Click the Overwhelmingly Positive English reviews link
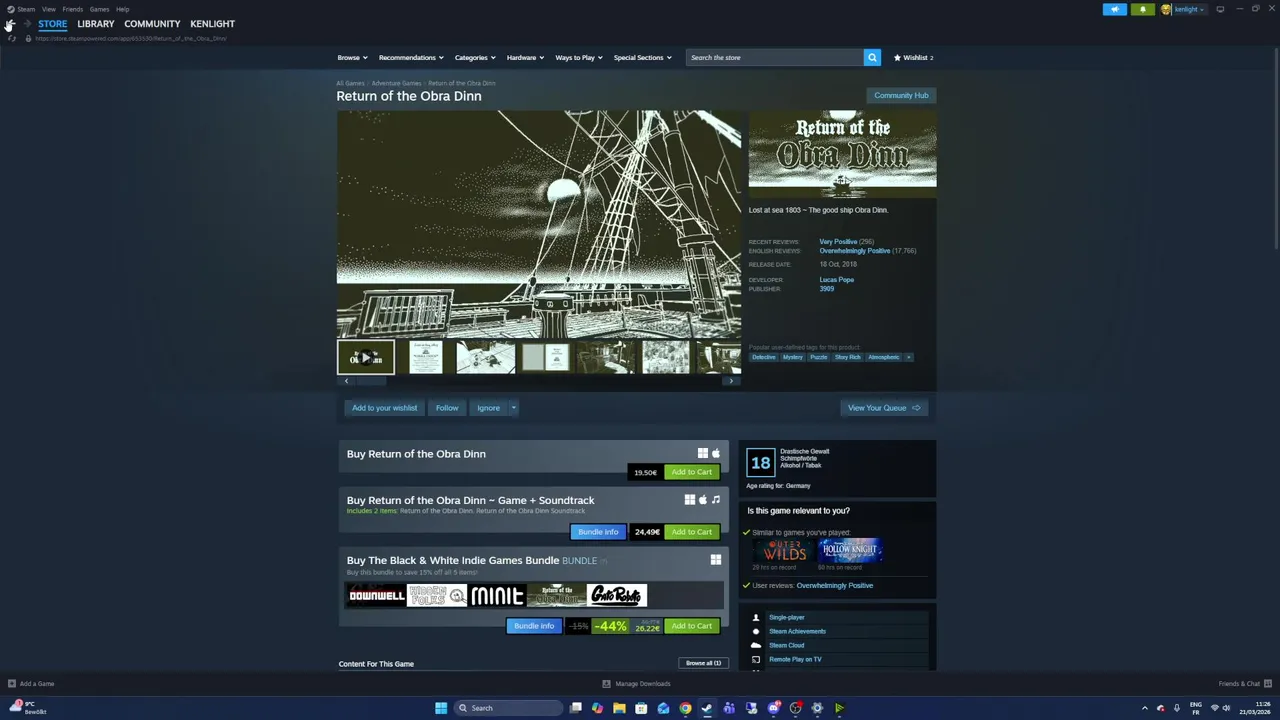 click(x=855, y=251)
